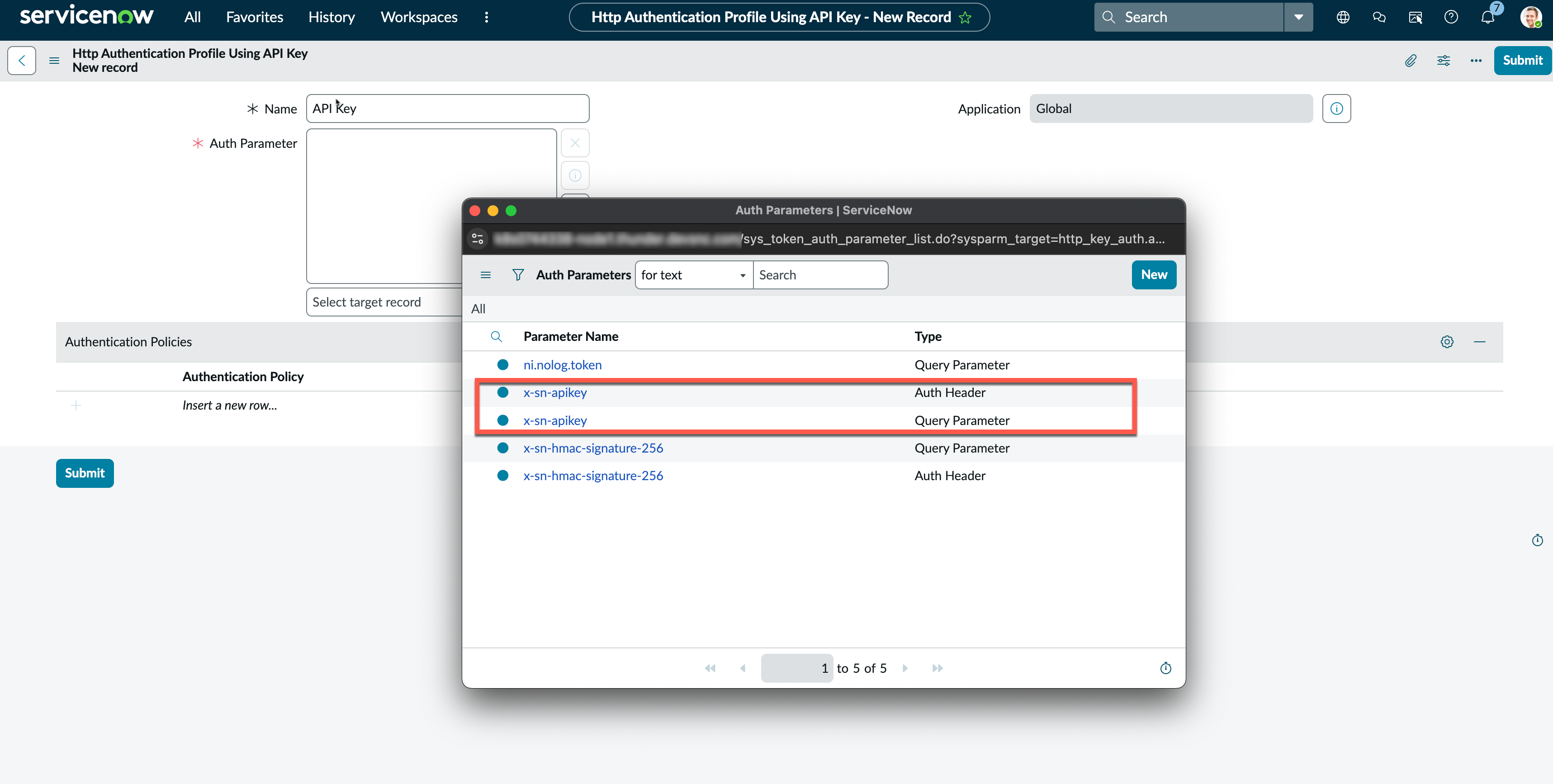The image size is (1553, 784).
Task: Sort by the Parameter Name column
Action: tap(571, 336)
